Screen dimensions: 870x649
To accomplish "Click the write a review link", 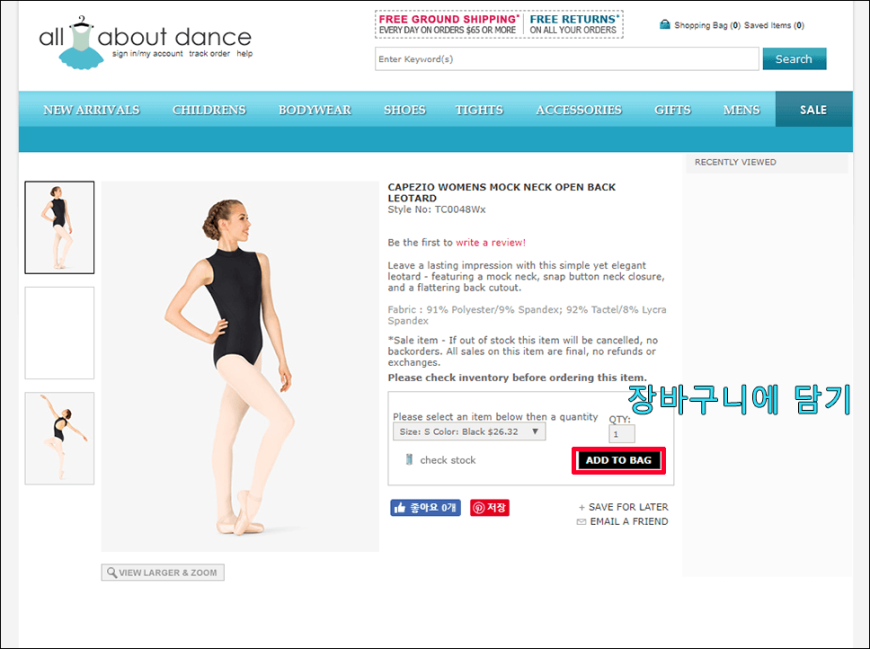I will (490, 242).
